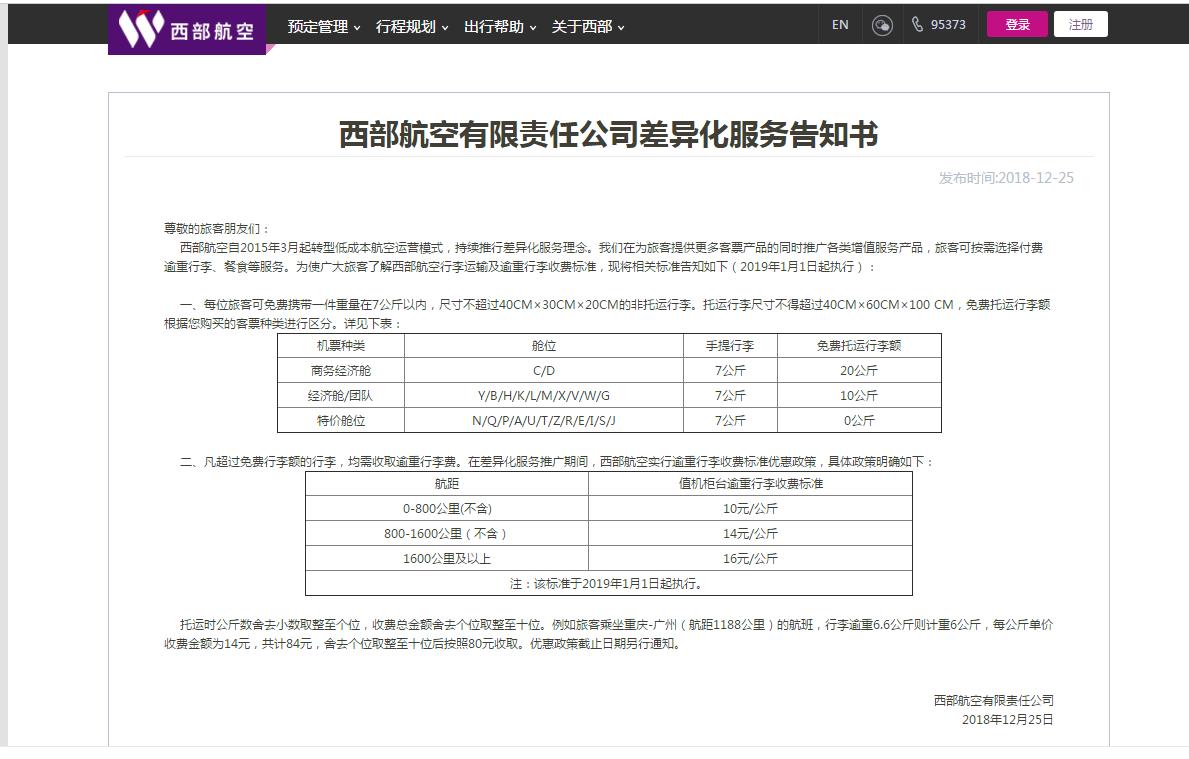This screenshot has height=759, width=1189.
Task: Click the 发布时间 2018-12-25 publish date
Action: click(x=1005, y=178)
